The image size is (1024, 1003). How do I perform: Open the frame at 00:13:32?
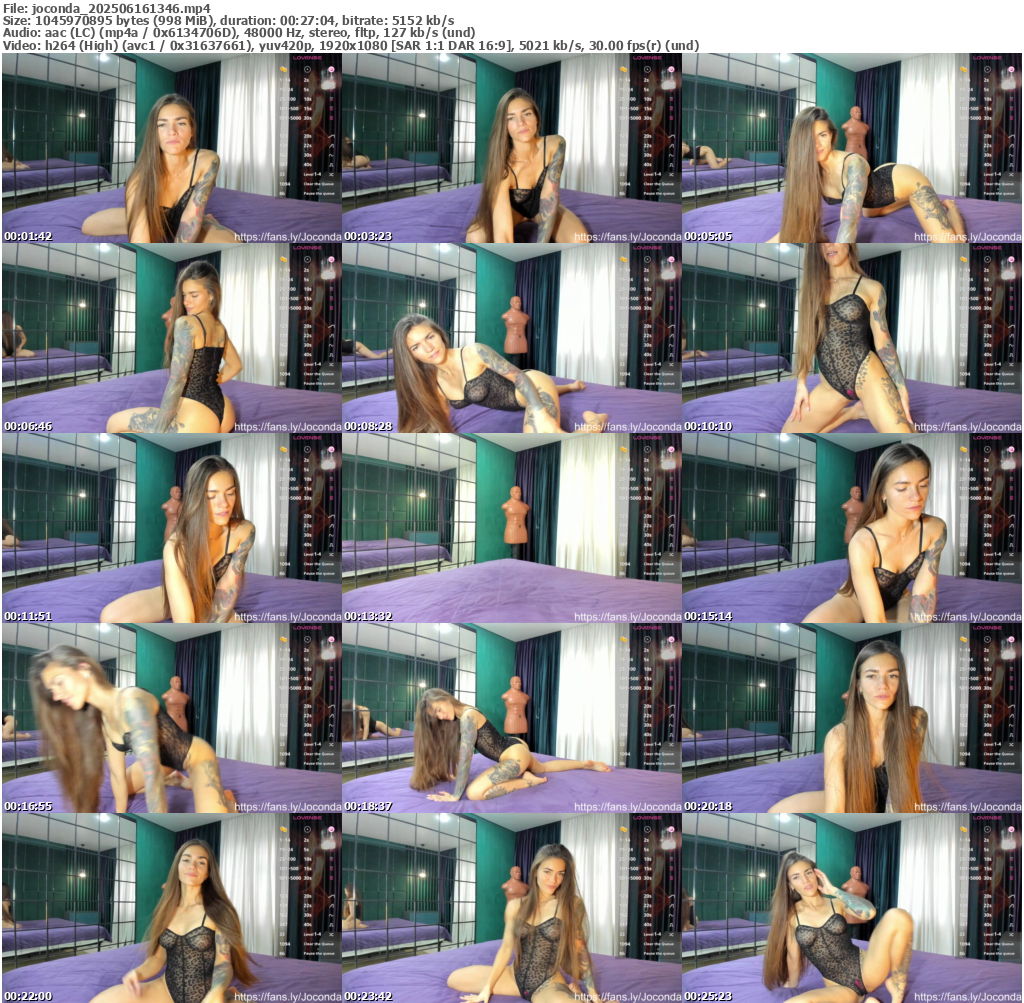click(x=512, y=528)
